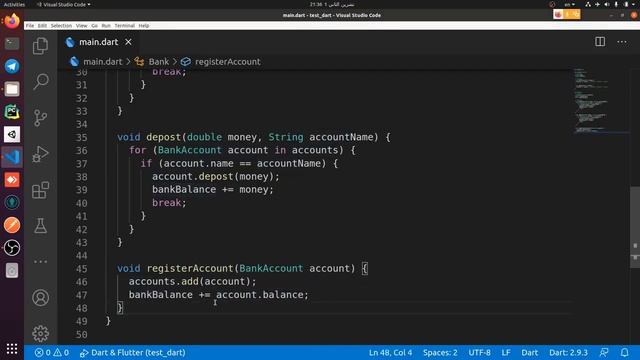Select the main.dart editor tab
This screenshot has height=360, width=640.
click(98, 42)
